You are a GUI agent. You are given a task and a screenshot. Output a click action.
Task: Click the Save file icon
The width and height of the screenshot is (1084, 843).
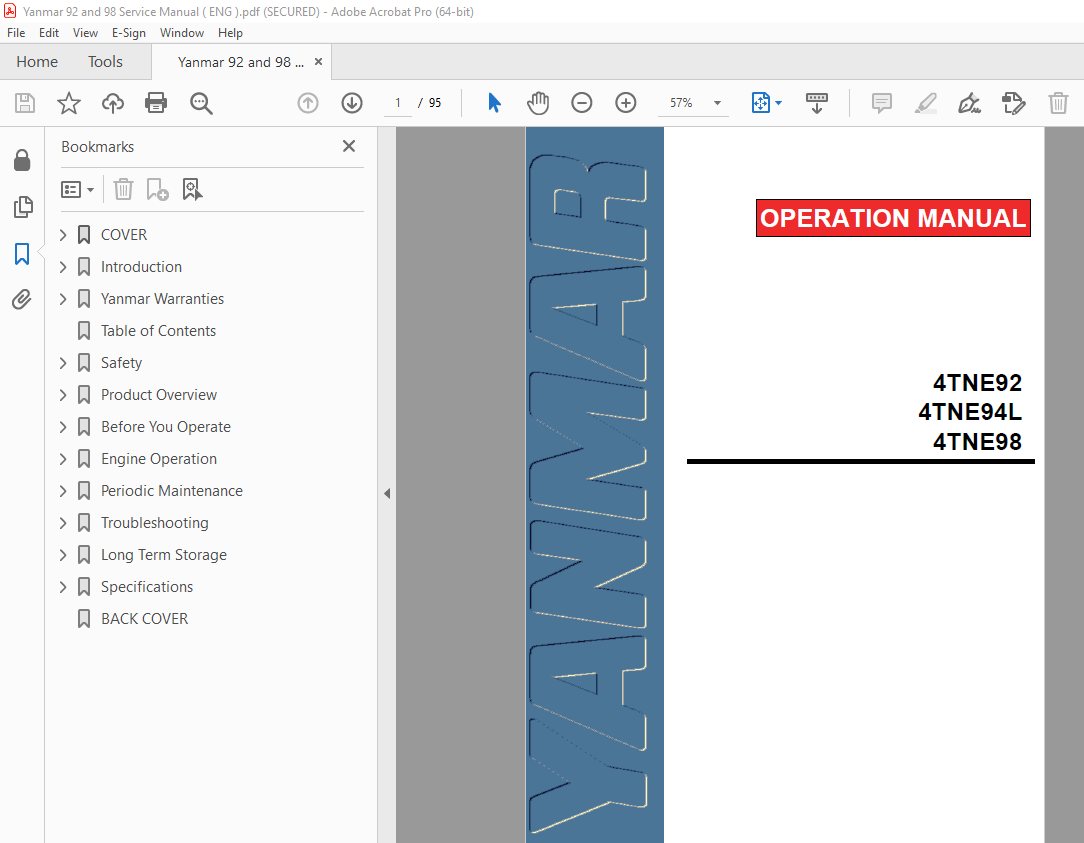pos(25,103)
